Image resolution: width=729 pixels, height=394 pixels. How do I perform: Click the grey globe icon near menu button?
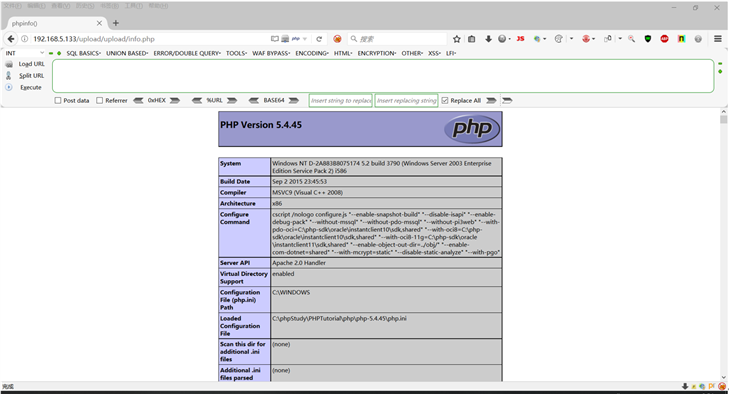[698, 39]
